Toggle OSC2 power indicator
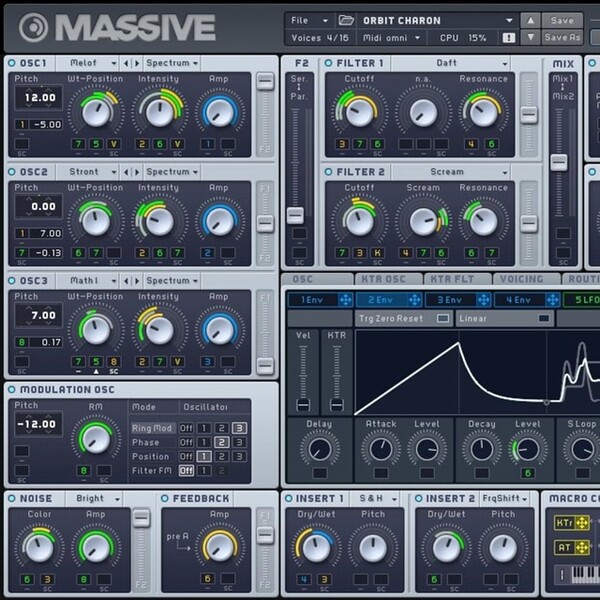The height and width of the screenshot is (600, 600). click(x=12, y=172)
